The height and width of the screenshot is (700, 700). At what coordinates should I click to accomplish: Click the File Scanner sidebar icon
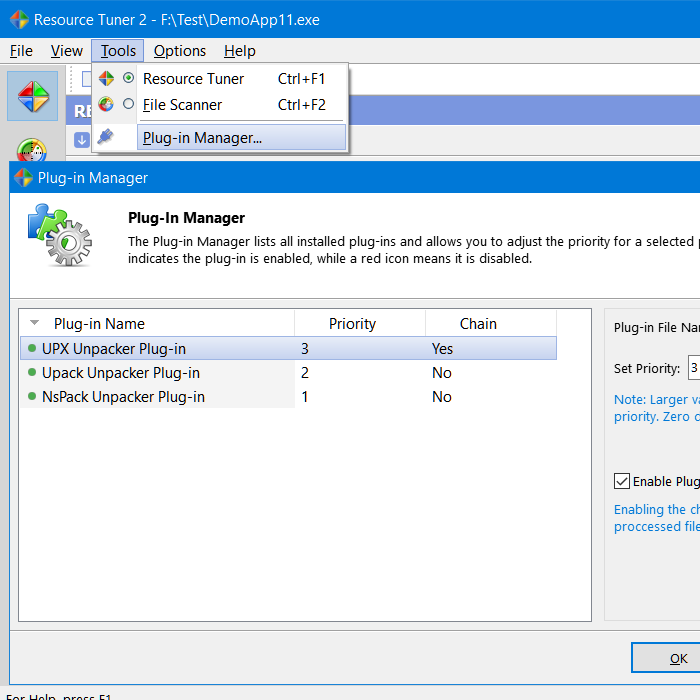coord(32,150)
